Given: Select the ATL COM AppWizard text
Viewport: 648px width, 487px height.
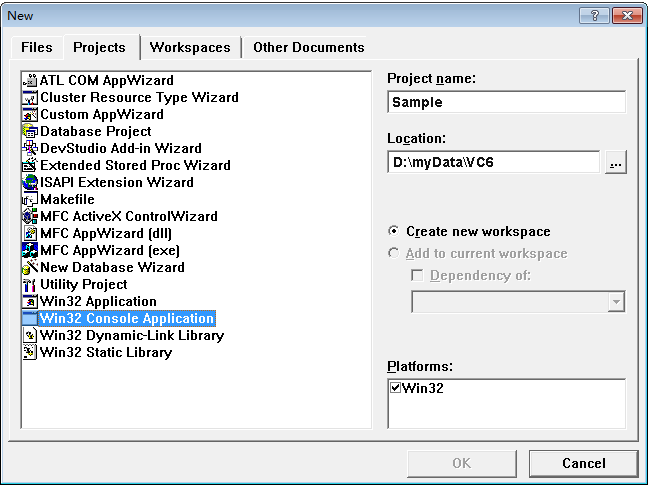Looking at the screenshot, I should pyautogui.click(x=107, y=80).
